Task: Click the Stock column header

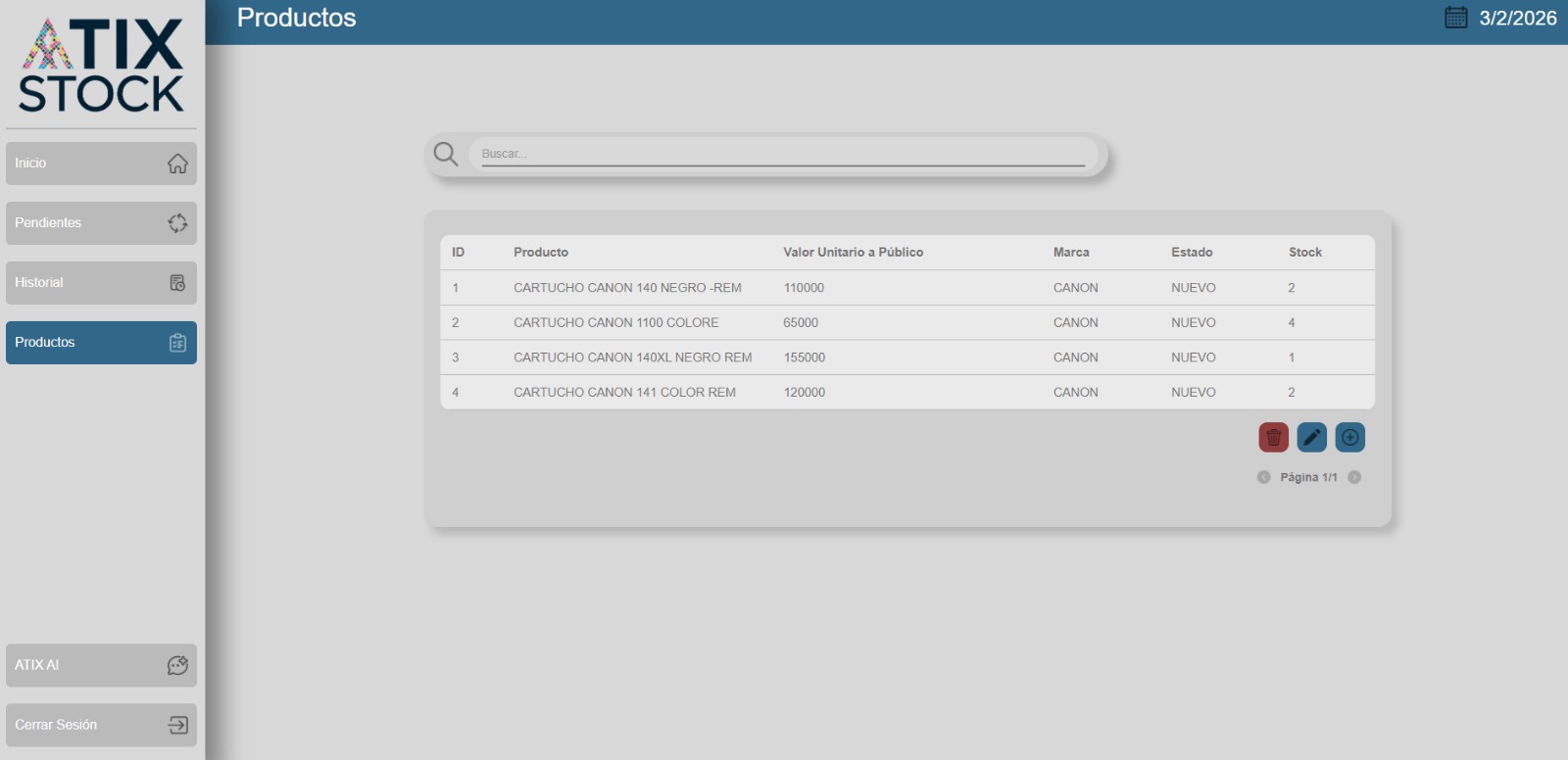Action: click(x=1304, y=253)
